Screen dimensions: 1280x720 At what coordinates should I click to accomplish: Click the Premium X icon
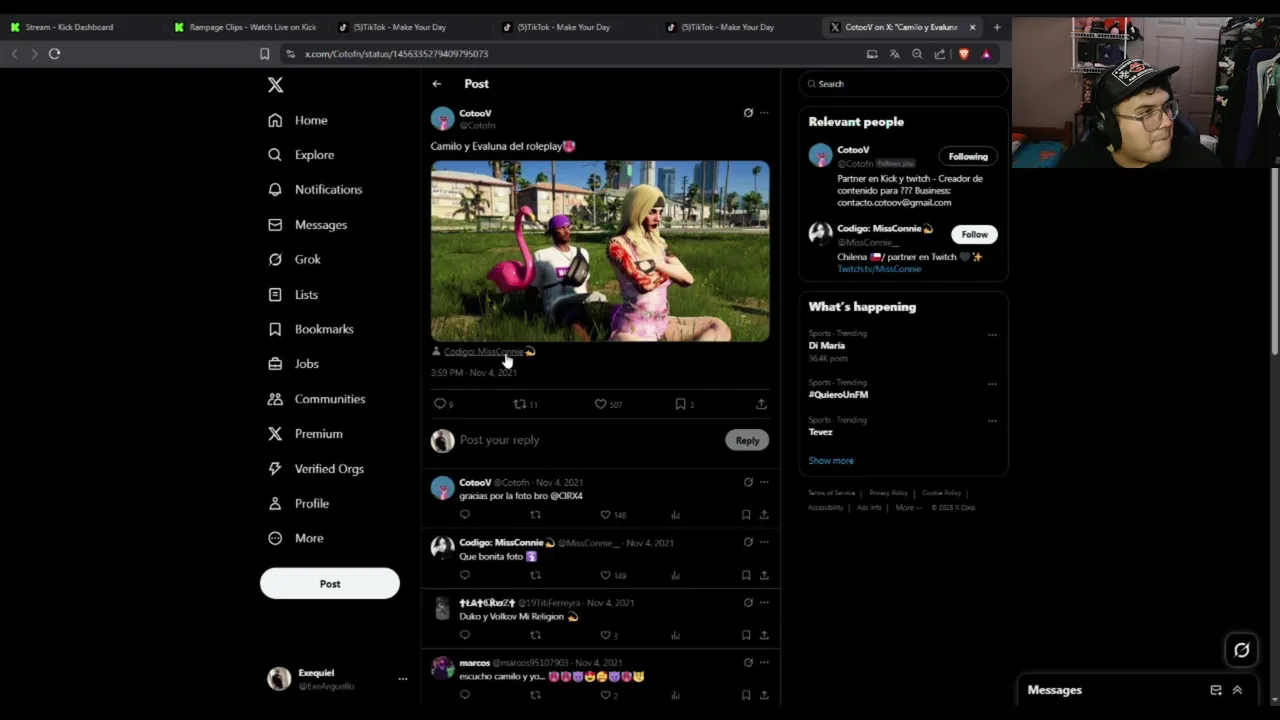[x=275, y=434]
